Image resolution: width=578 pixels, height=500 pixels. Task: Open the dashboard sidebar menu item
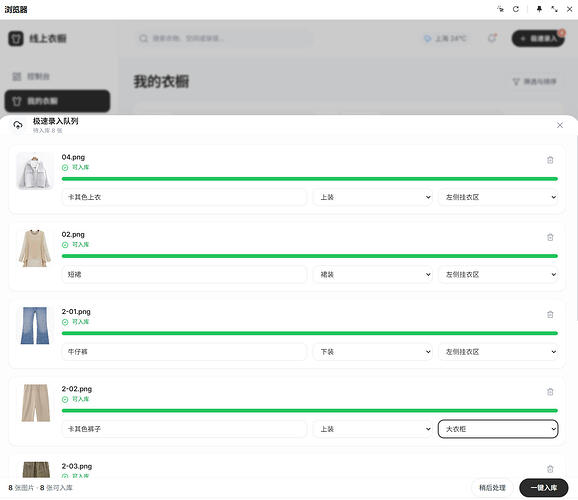57,76
